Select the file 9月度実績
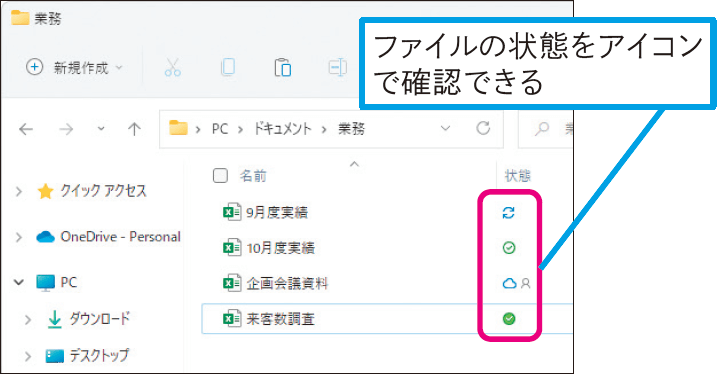Screen dimensions: 717x374 pos(277,212)
